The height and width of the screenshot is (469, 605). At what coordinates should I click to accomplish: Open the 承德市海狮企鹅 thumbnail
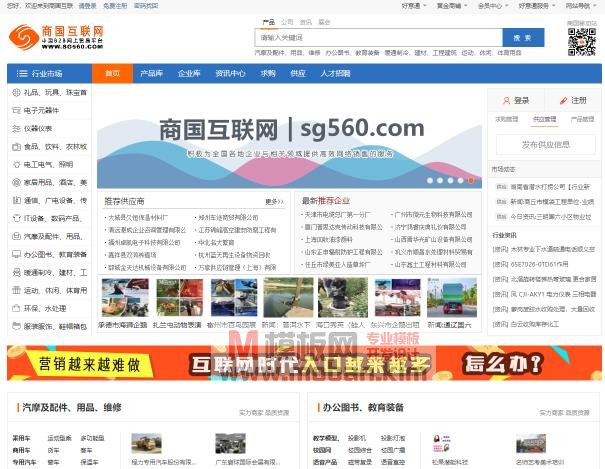pyautogui.click(x=125, y=298)
